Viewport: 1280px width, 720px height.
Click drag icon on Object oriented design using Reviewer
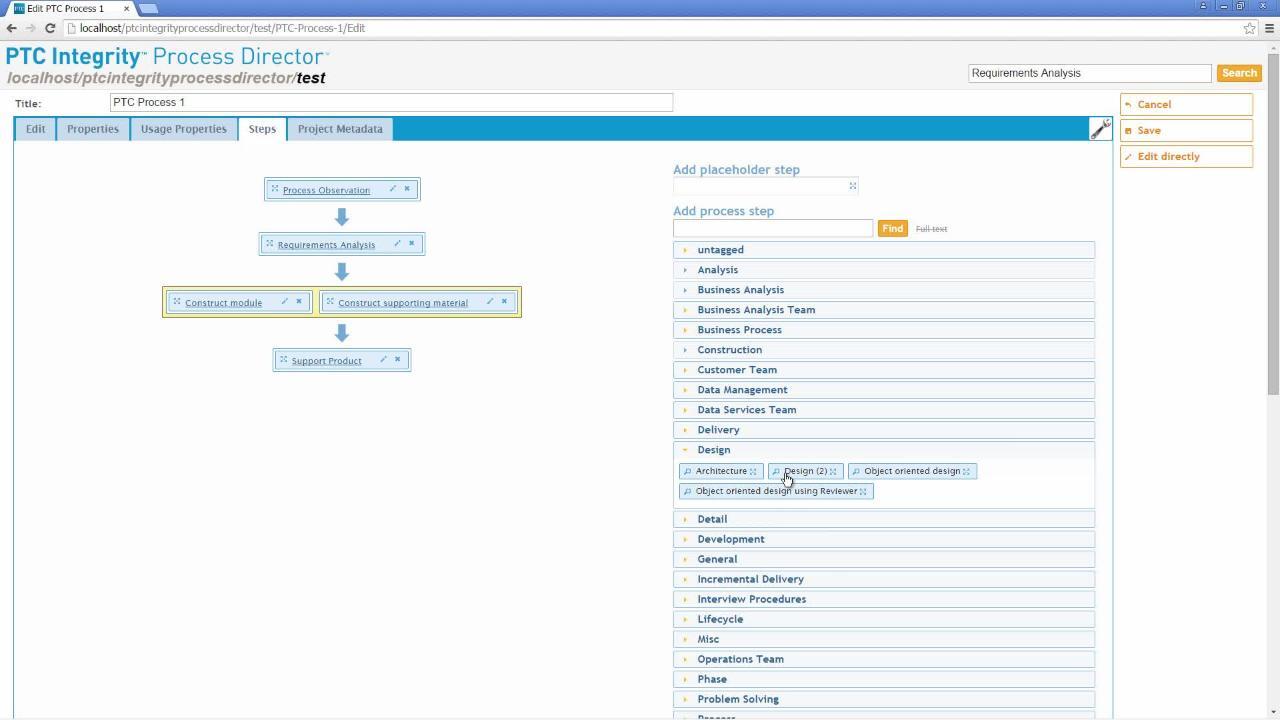(x=863, y=491)
